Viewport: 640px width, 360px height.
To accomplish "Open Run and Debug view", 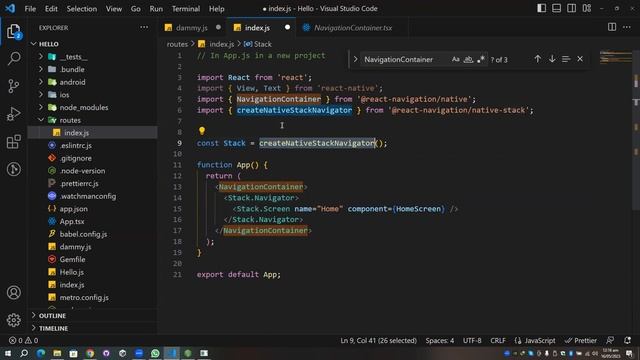I will click(13, 113).
